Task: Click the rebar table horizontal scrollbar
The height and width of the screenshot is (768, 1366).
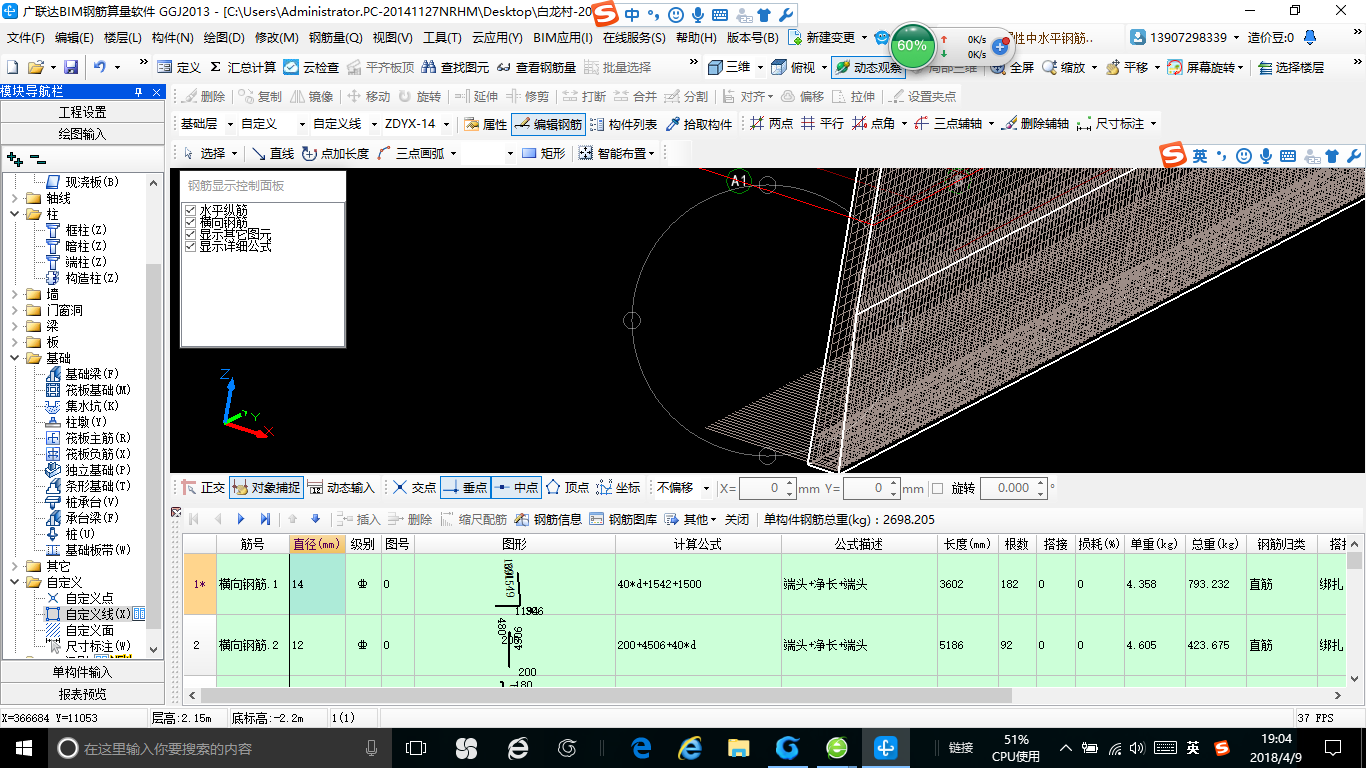Action: pyautogui.click(x=606, y=695)
